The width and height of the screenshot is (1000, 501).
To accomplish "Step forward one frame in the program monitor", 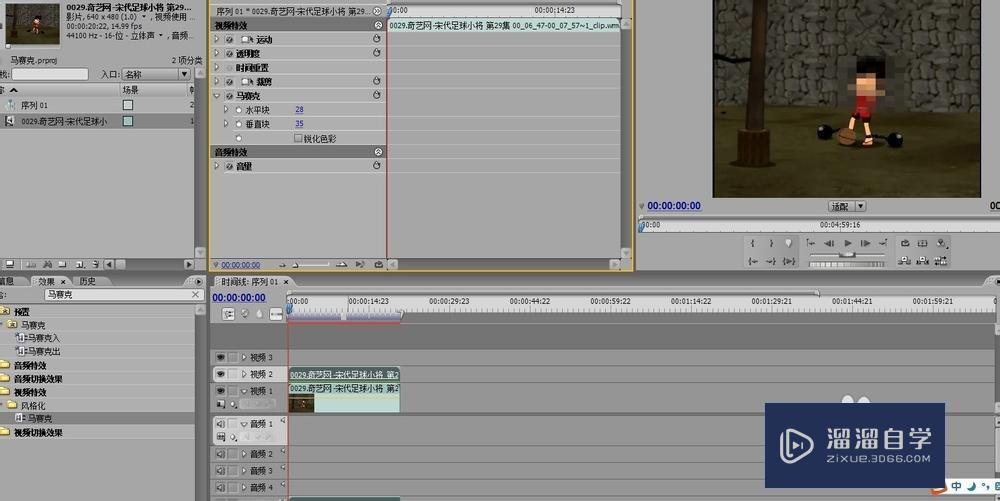I will pos(865,243).
